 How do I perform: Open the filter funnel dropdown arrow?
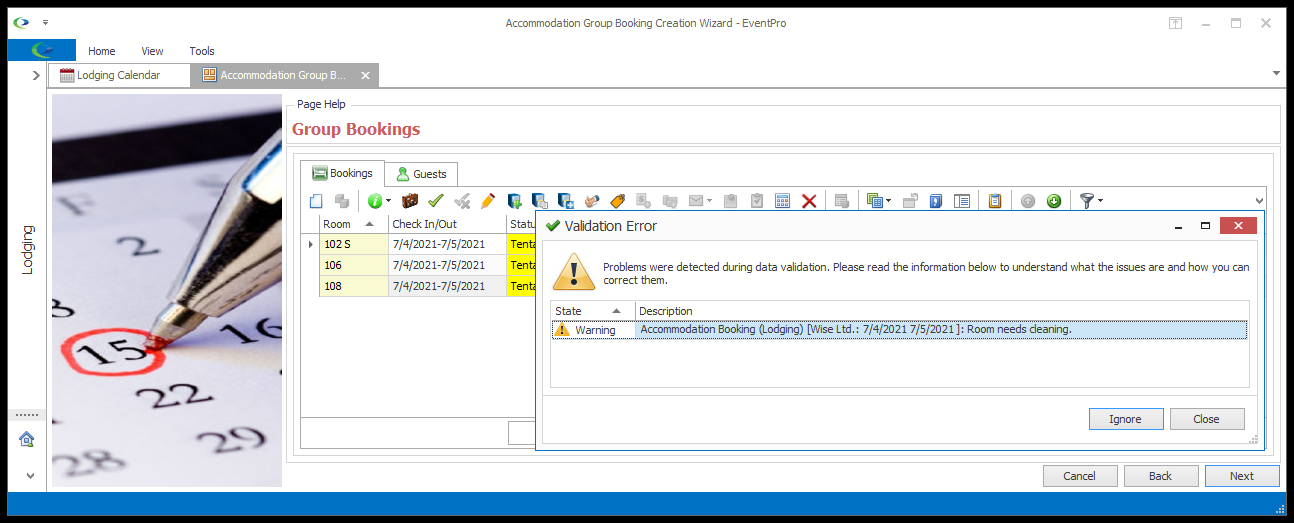click(x=1100, y=201)
